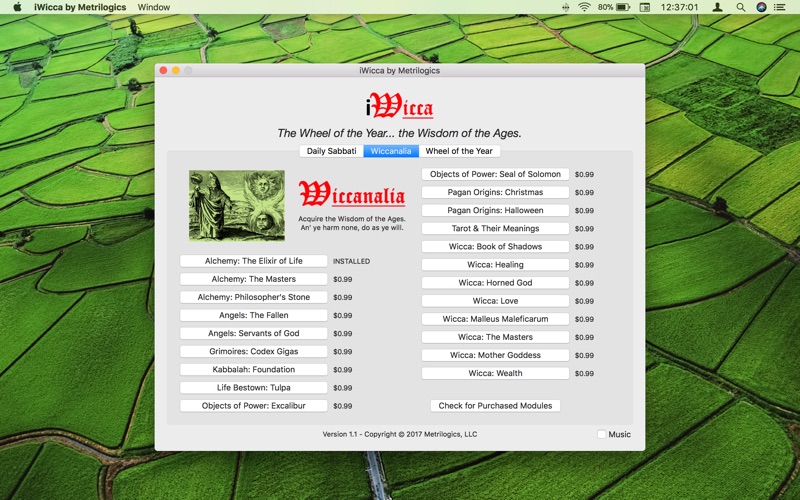Click the battery status icon
The height and width of the screenshot is (500, 800).
(x=623, y=7)
